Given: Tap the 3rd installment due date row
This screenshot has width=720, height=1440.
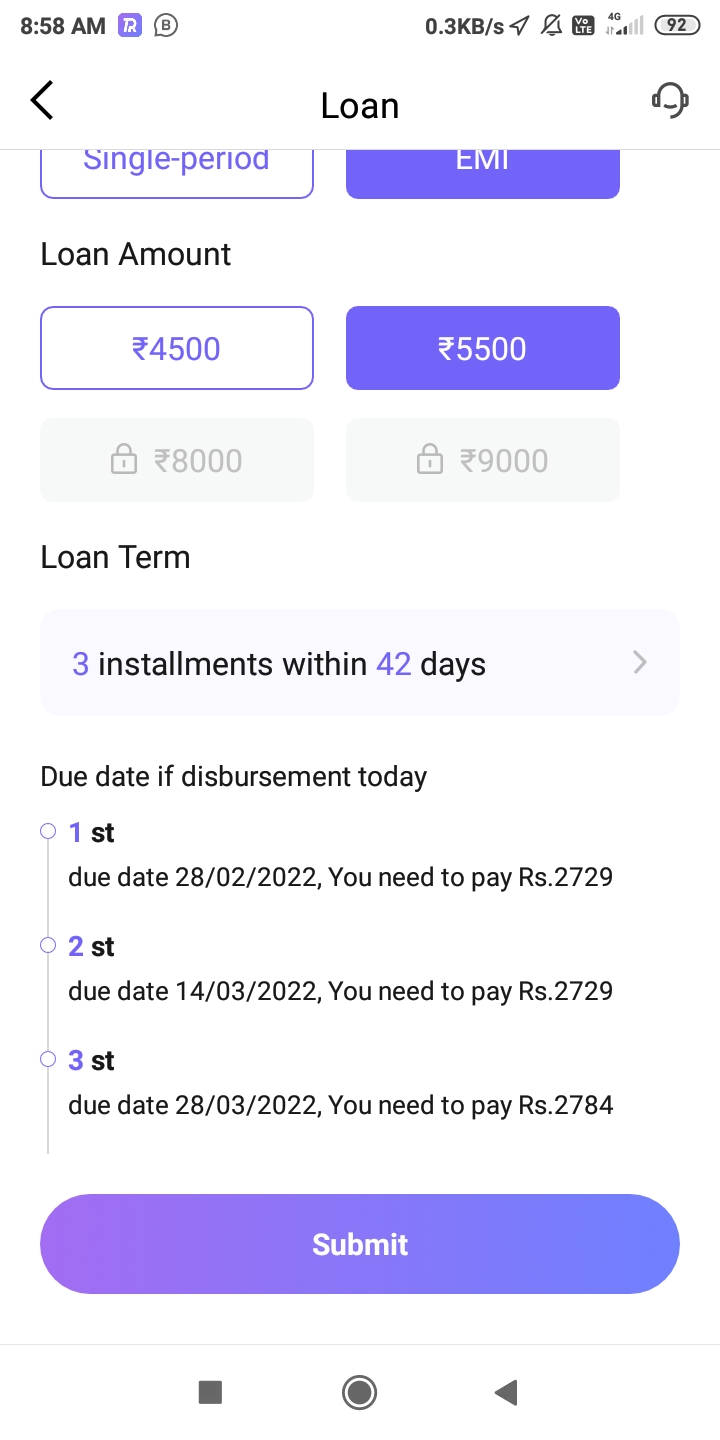Looking at the screenshot, I should [340, 1105].
